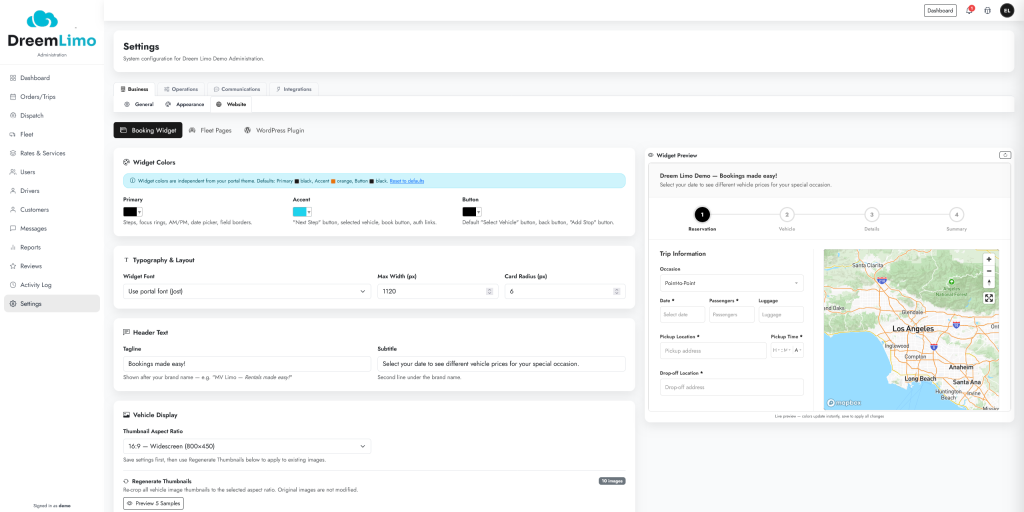1024x512 pixels.
Task: Click the Card Radius input field
Action: click(x=565, y=291)
